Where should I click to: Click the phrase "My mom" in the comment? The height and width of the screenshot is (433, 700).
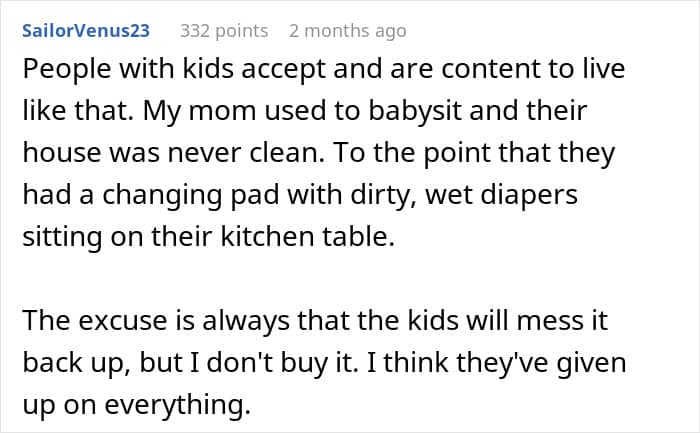[200, 111]
